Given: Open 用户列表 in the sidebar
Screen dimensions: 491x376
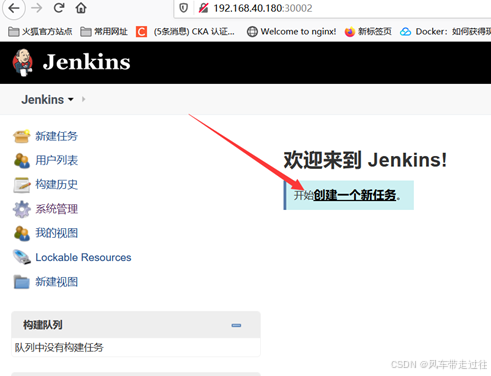Looking at the screenshot, I should [57, 160].
